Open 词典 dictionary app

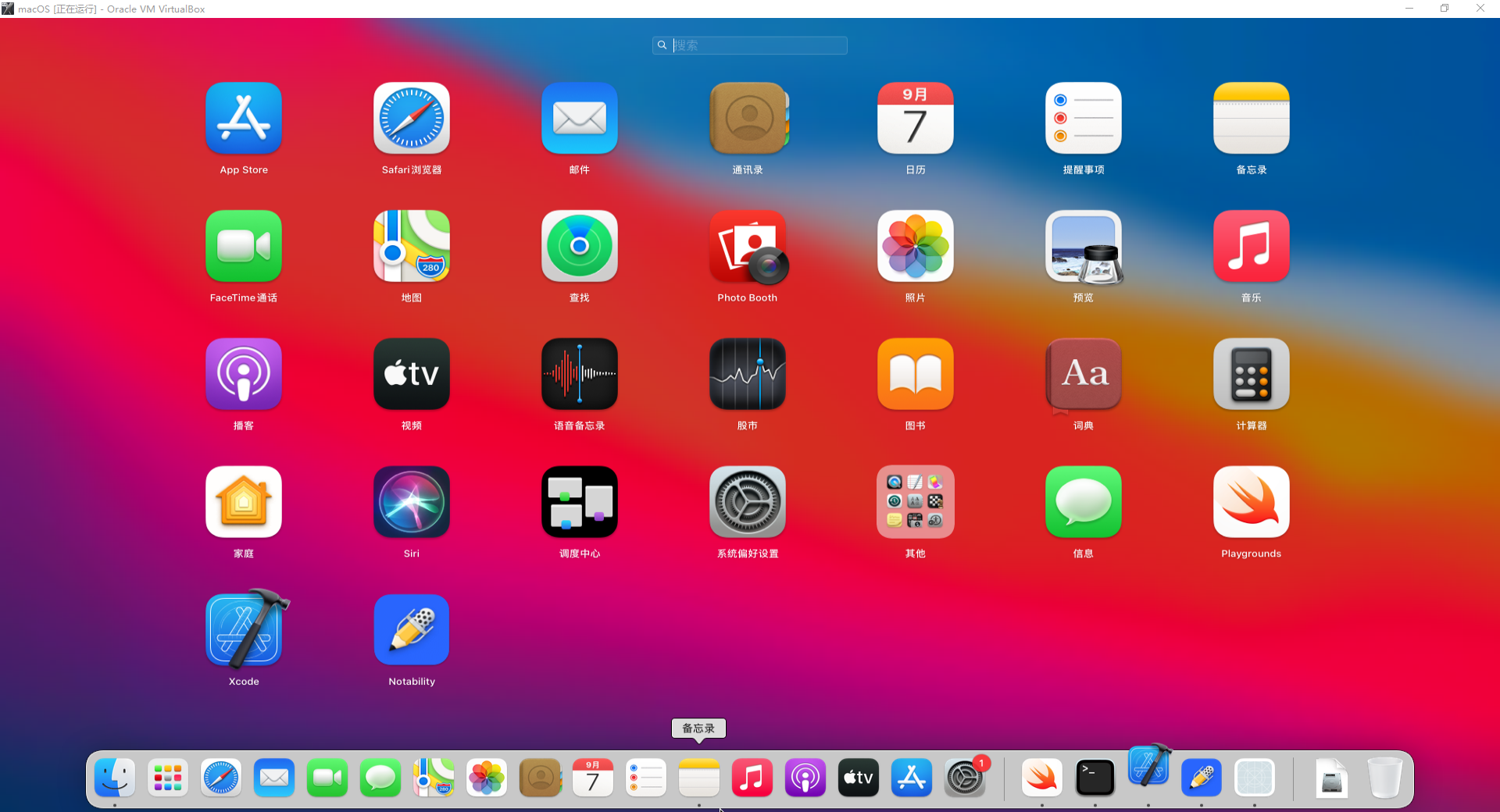click(x=1084, y=375)
